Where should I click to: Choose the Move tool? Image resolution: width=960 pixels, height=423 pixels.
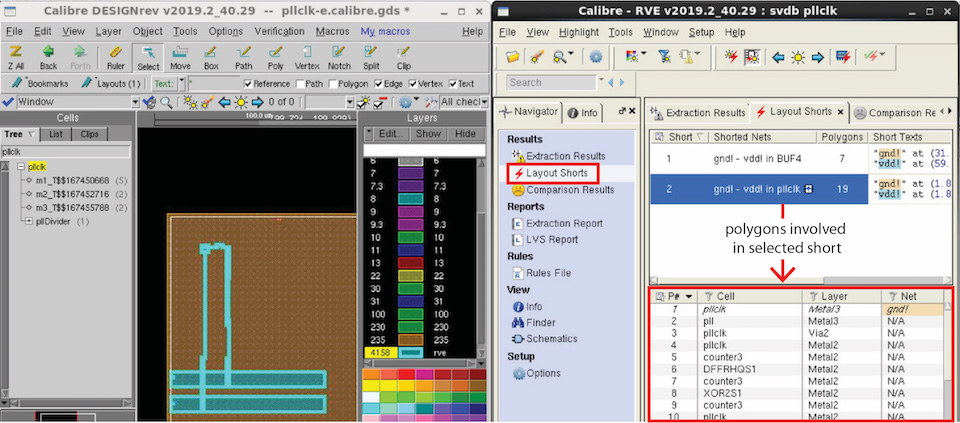180,58
